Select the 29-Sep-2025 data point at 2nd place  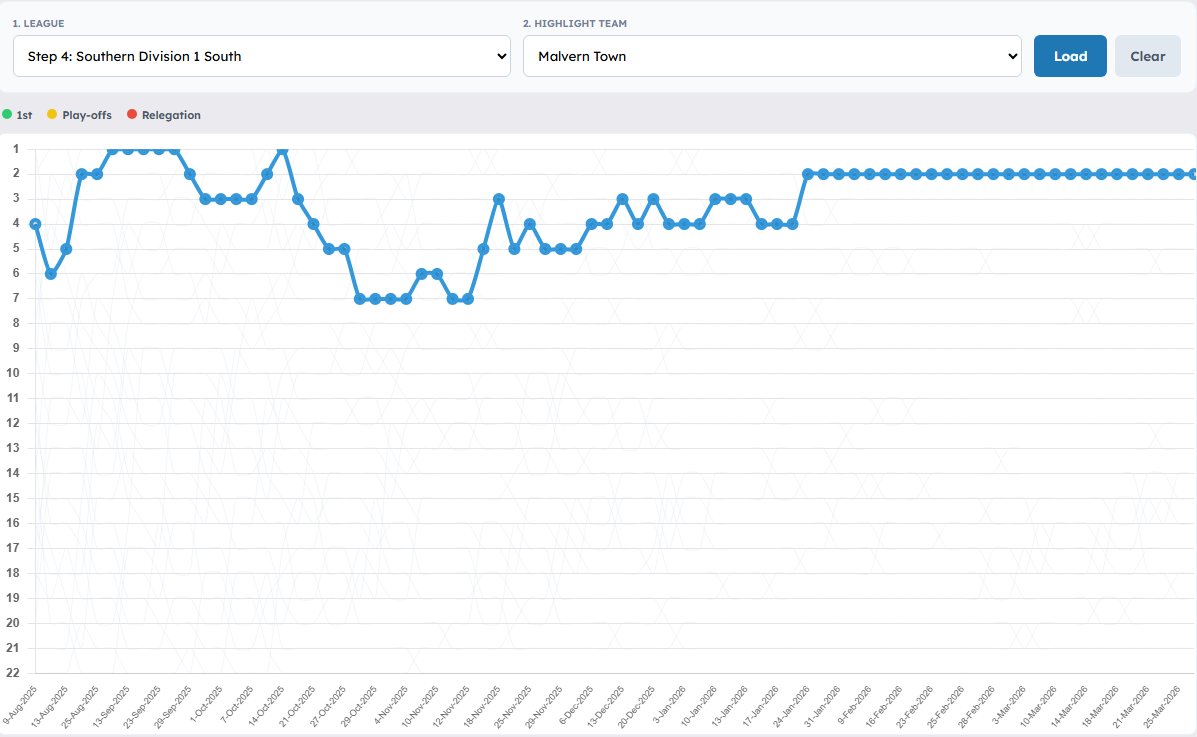tap(190, 174)
